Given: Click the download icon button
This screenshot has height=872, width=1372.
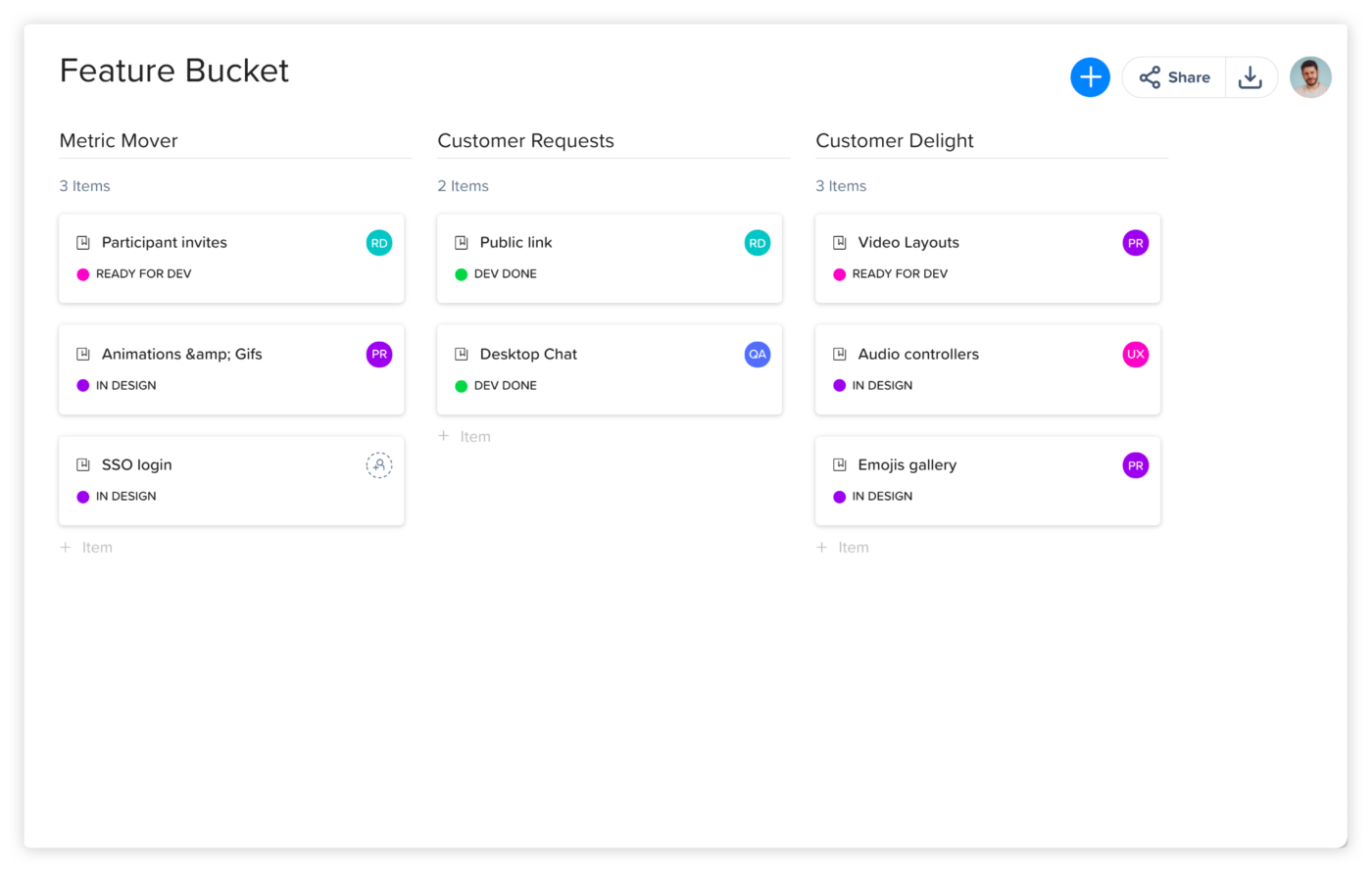Looking at the screenshot, I should 1249,77.
